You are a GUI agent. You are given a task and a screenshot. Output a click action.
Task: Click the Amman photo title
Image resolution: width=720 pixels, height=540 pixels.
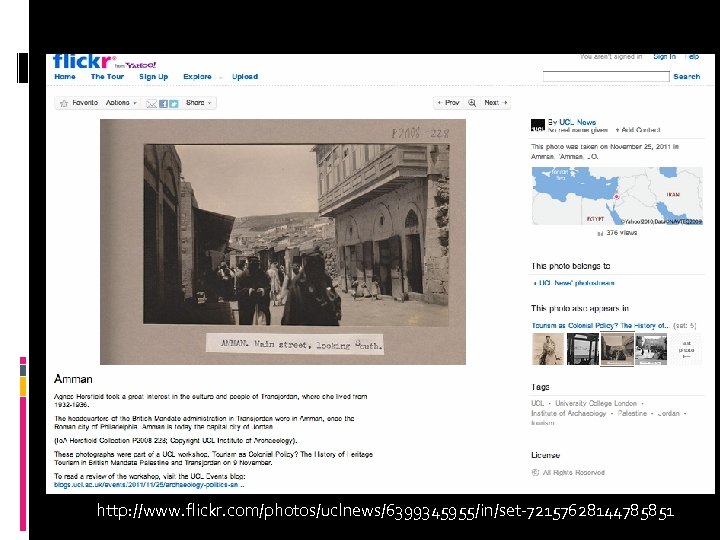73,379
